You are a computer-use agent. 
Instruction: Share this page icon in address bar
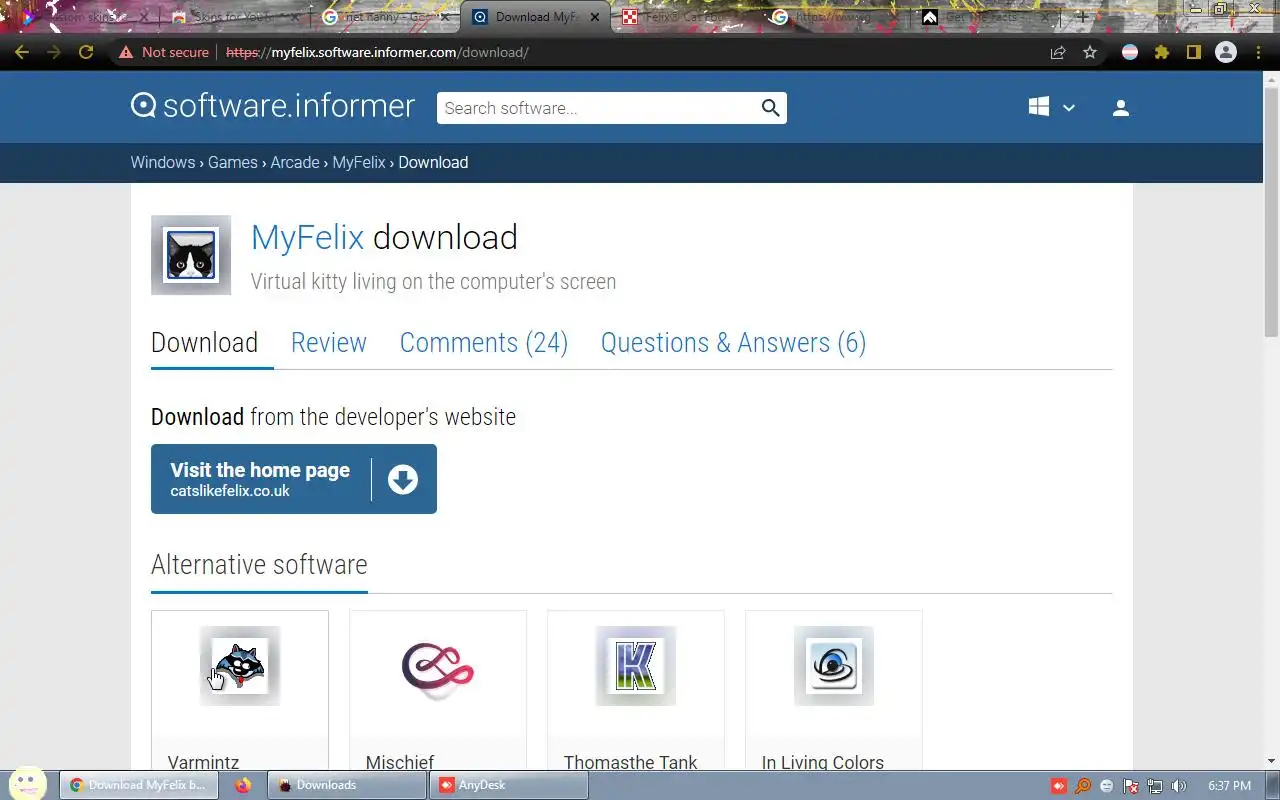[1058, 52]
